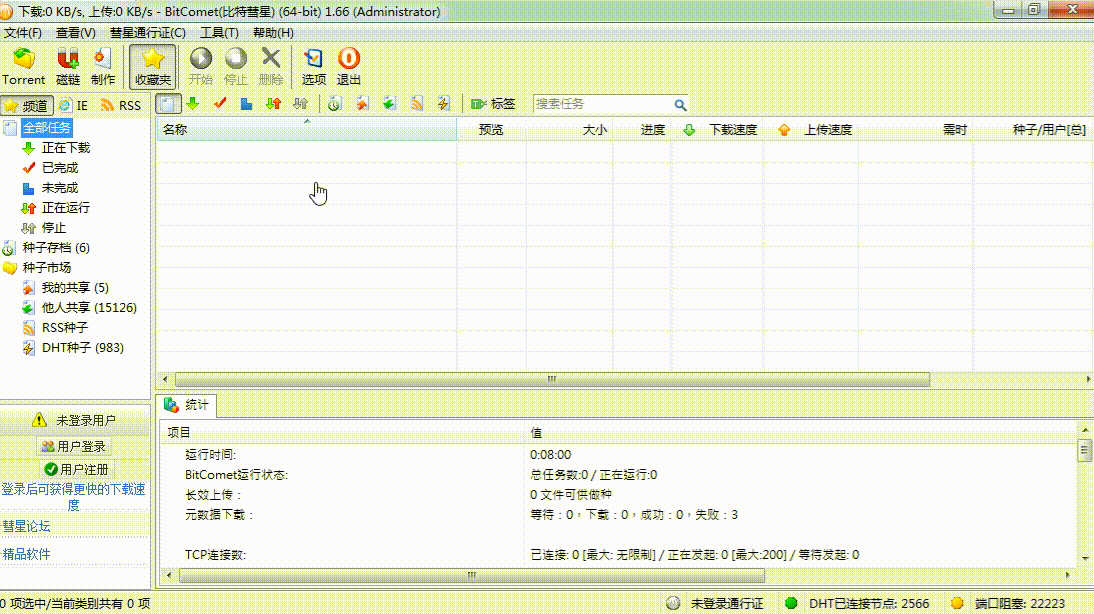Click the 开始 start button

[201, 67]
